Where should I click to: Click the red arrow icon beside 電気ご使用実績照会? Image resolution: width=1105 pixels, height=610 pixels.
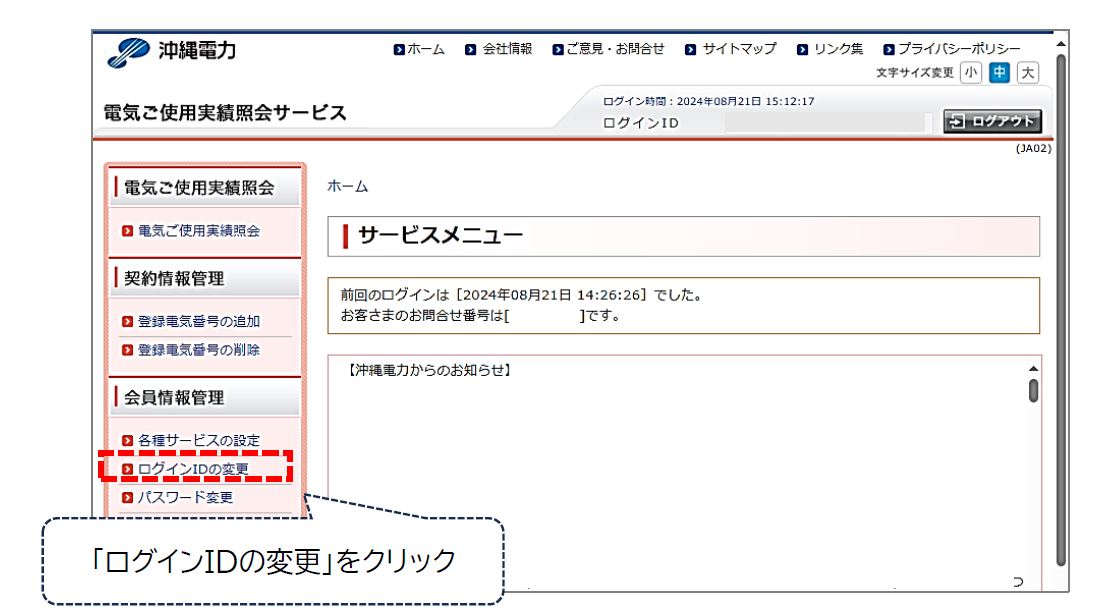point(127,231)
